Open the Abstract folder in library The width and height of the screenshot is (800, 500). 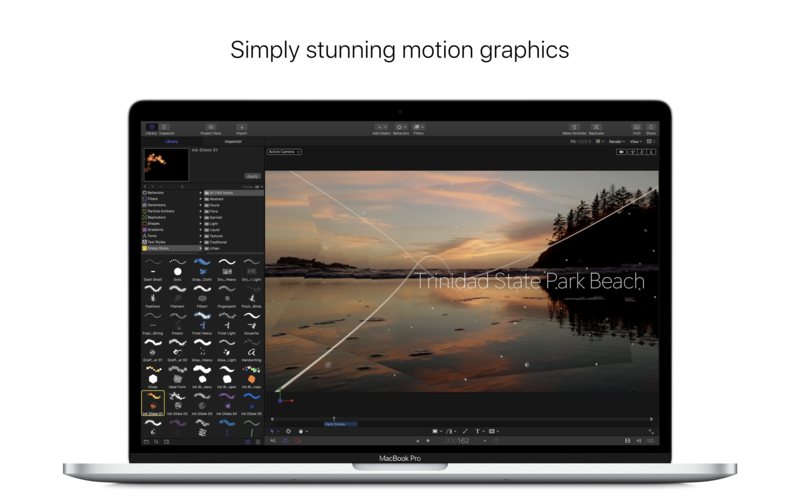coord(215,198)
